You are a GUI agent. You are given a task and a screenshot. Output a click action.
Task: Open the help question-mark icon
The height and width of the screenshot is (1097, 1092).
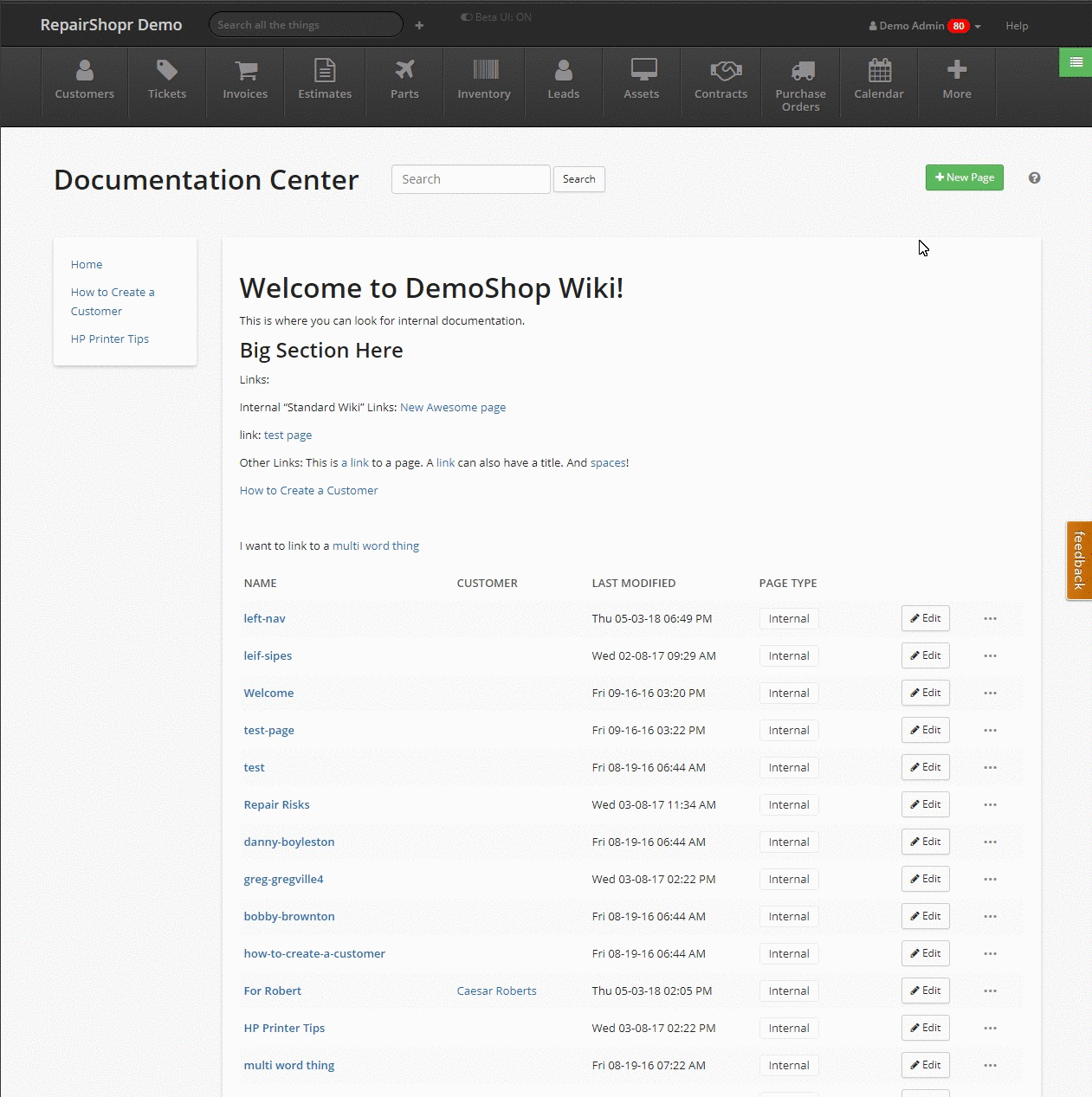coord(1034,177)
